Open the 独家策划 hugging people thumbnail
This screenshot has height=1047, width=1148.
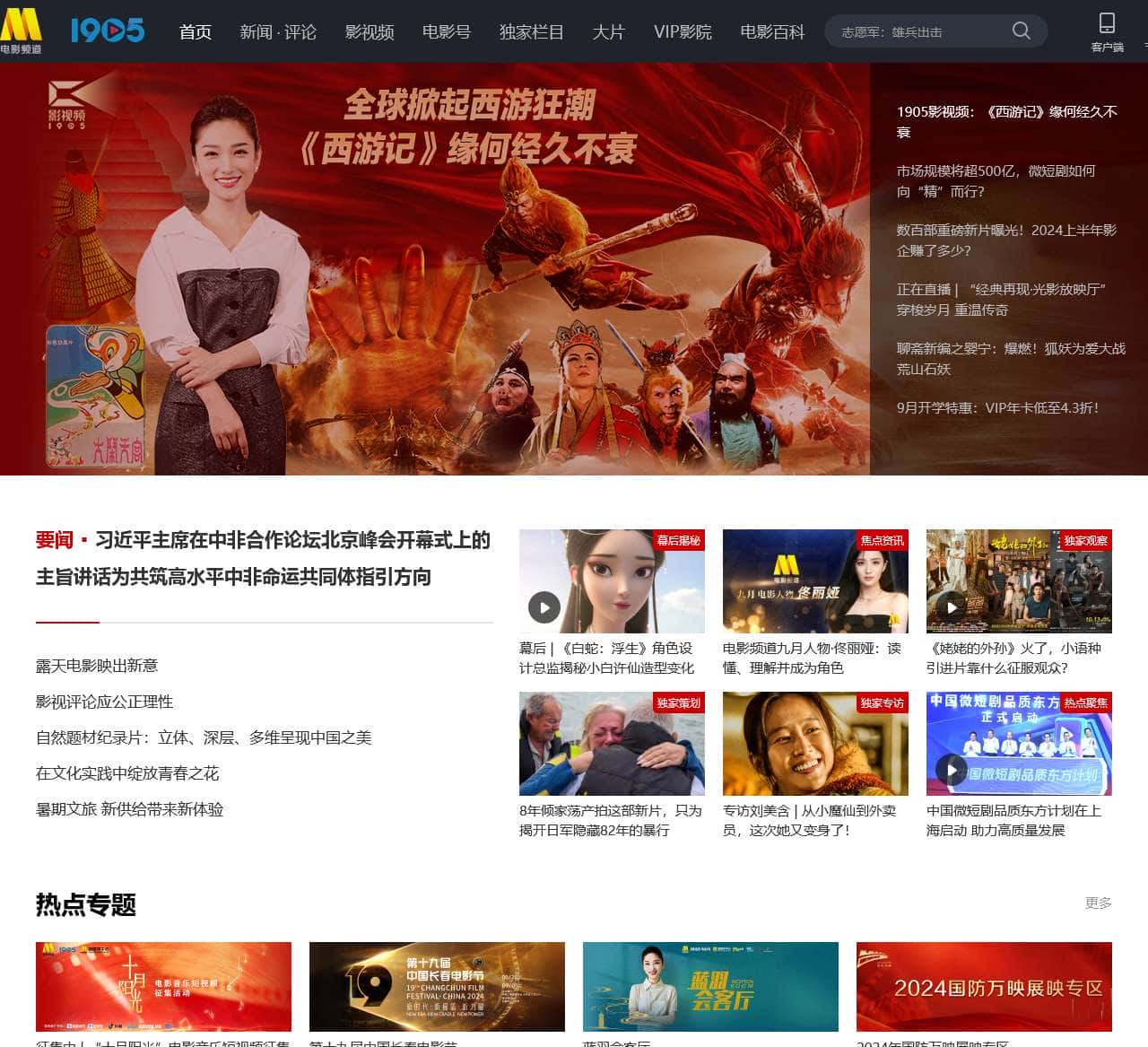(x=612, y=743)
